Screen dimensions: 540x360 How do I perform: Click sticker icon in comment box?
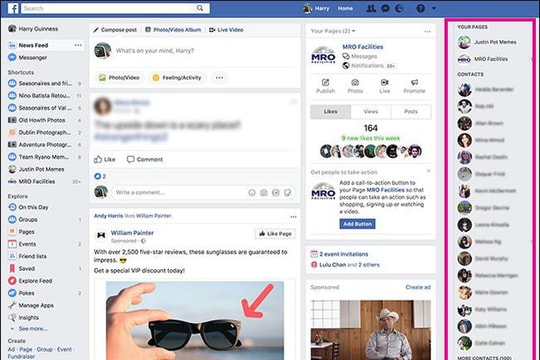click(x=287, y=193)
